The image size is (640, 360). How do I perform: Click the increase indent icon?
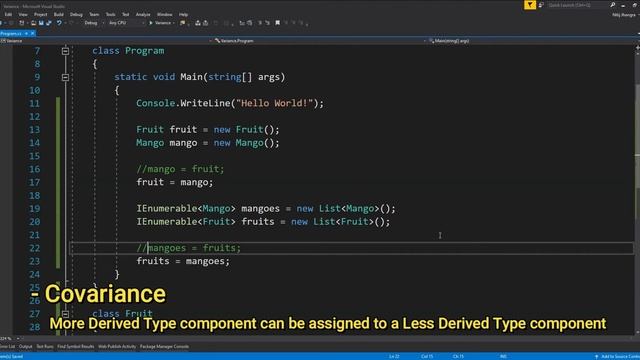(x=249, y=23)
